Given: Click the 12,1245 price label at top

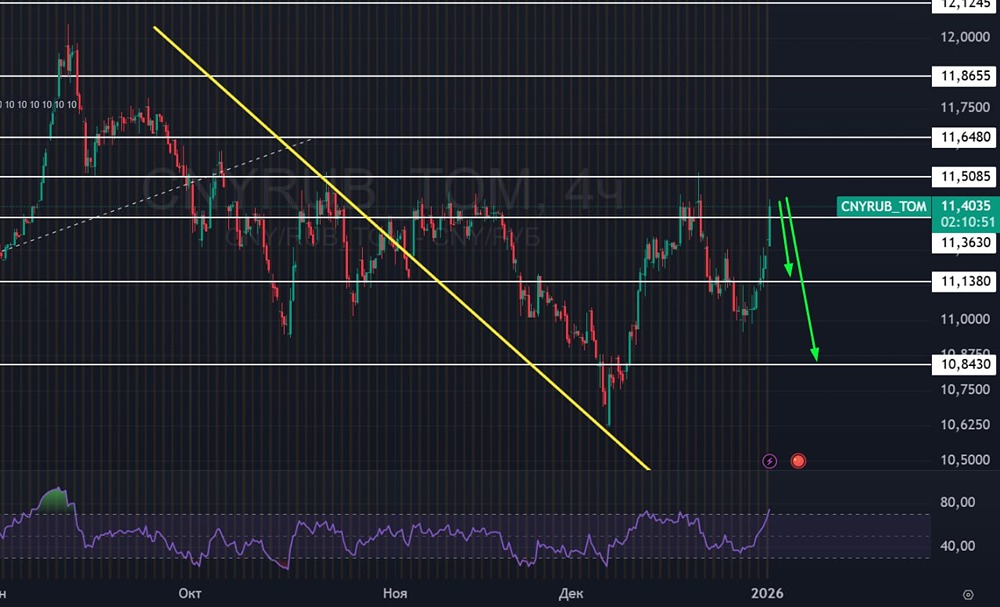Looking at the screenshot, I should 963,5.
